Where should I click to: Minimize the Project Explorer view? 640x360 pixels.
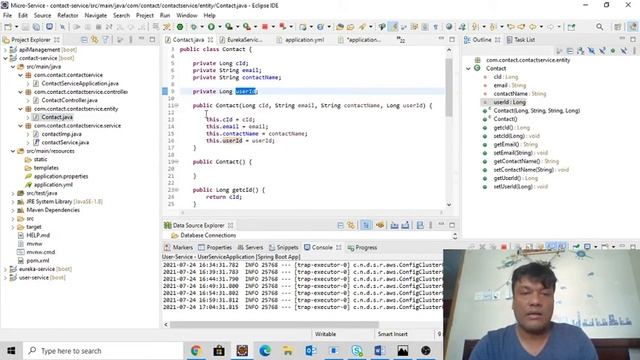(x=141, y=39)
